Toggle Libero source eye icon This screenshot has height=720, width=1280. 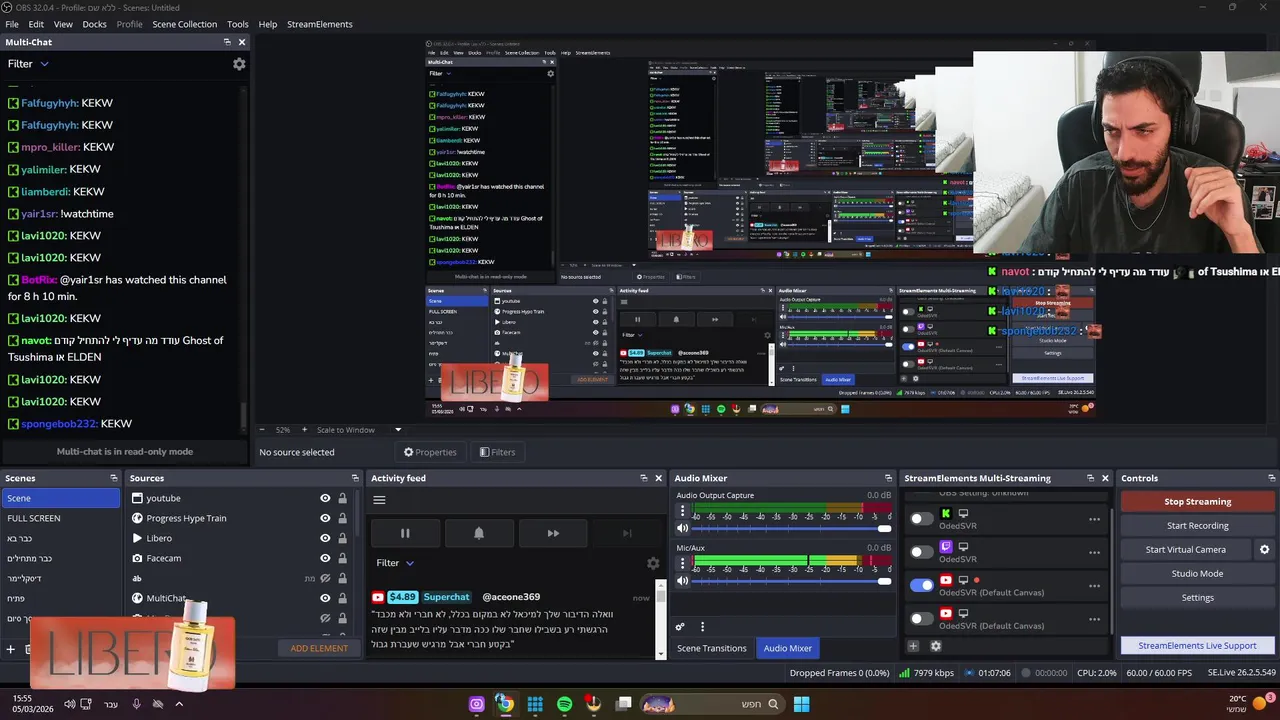click(325, 538)
